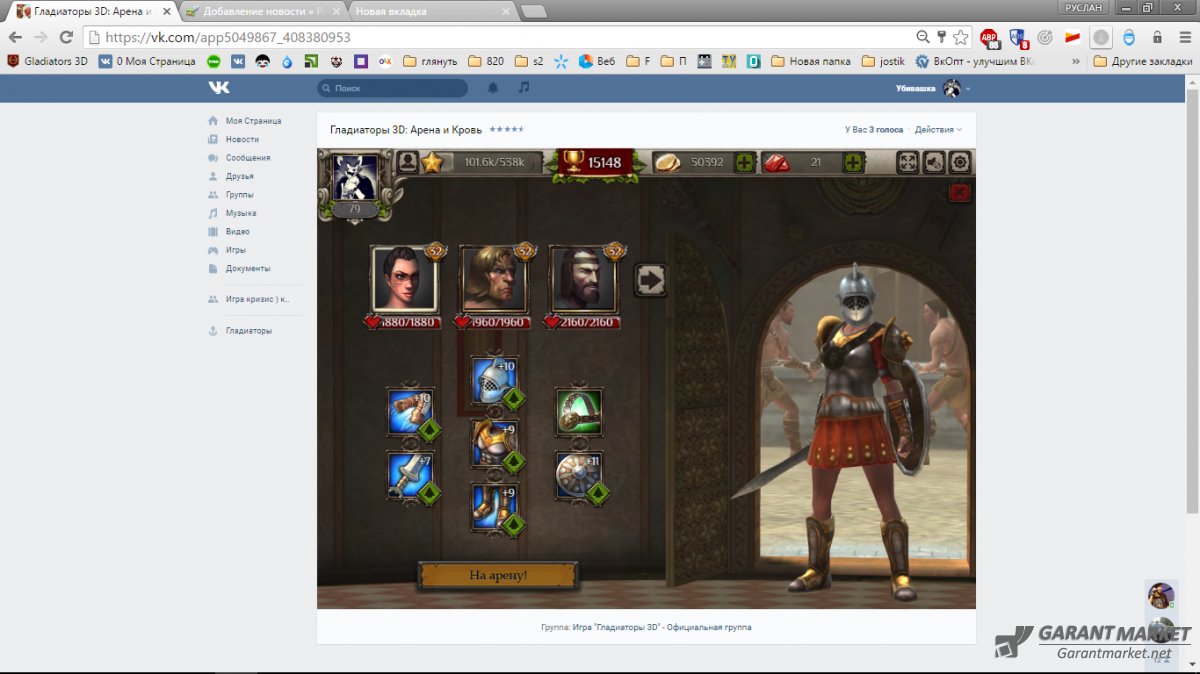Screen dimensions: 1200x674
Task: Buy more rubies with green plus
Action: click(x=853, y=162)
